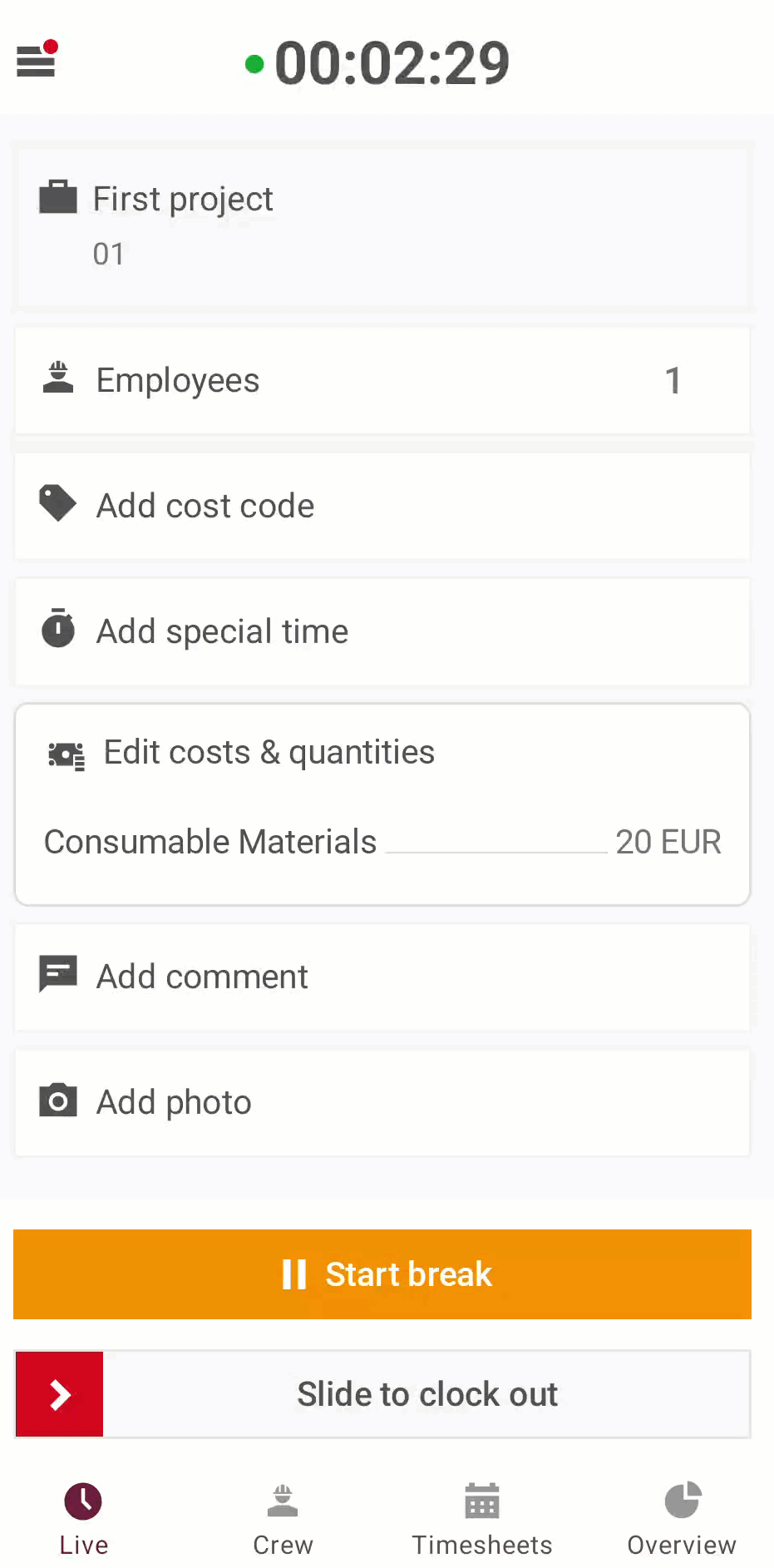Tap the comment speech bubble icon

point(58,974)
